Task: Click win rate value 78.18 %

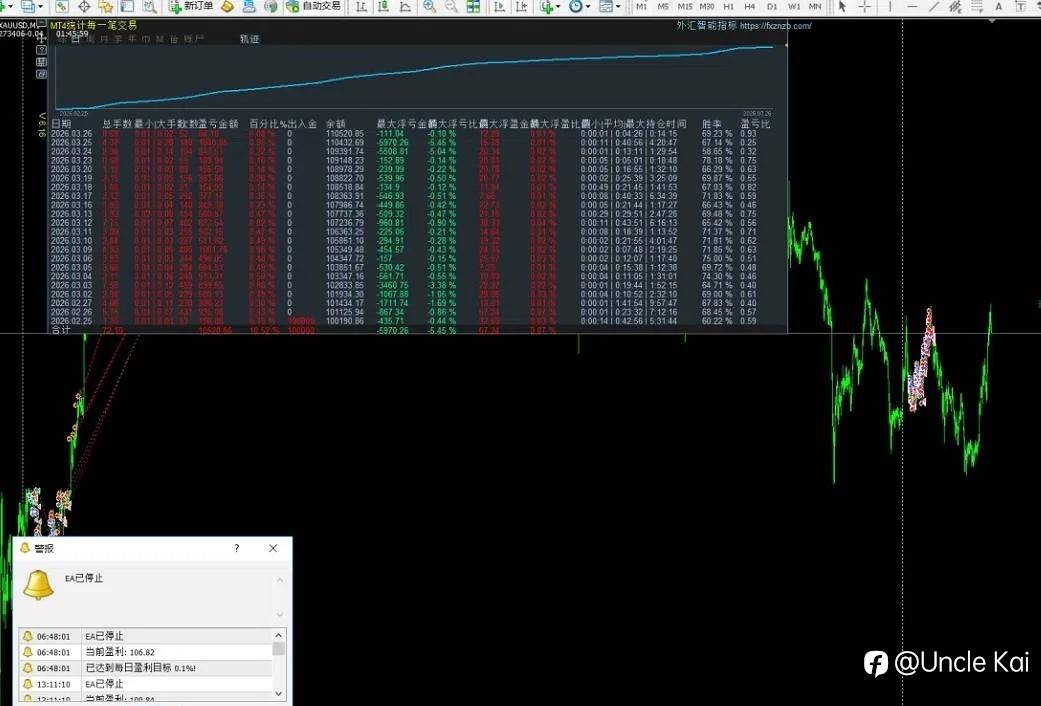Action: pyautogui.click(x=718, y=160)
